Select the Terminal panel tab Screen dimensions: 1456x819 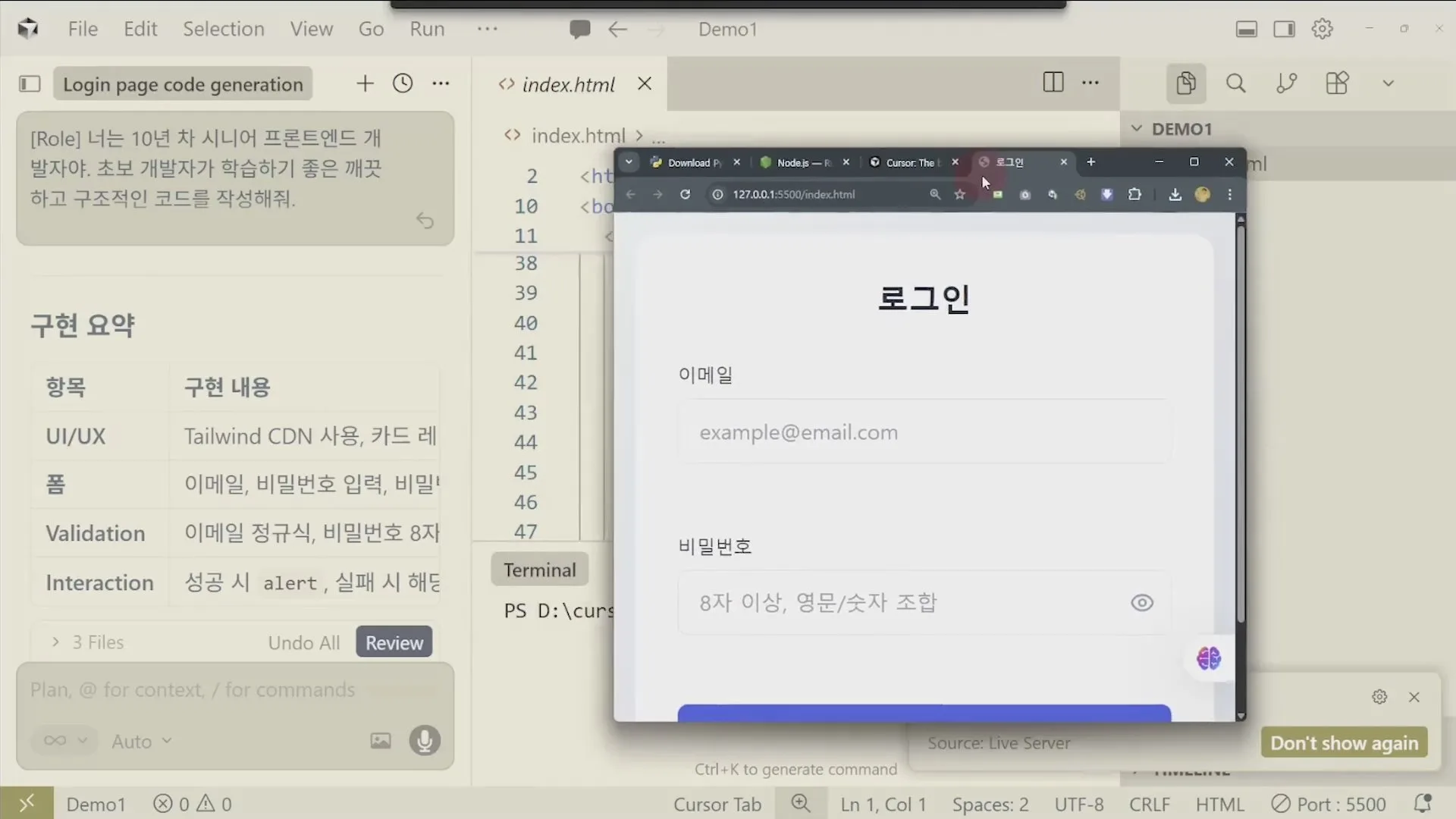(x=540, y=570)
